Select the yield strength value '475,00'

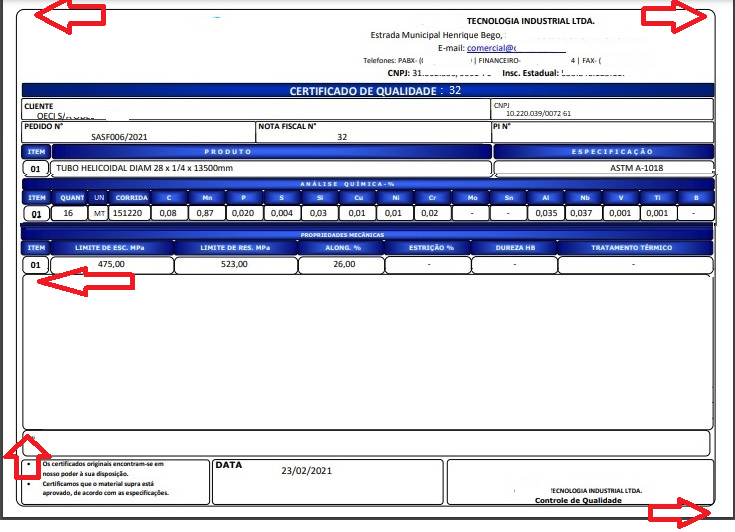click(111, 264)
